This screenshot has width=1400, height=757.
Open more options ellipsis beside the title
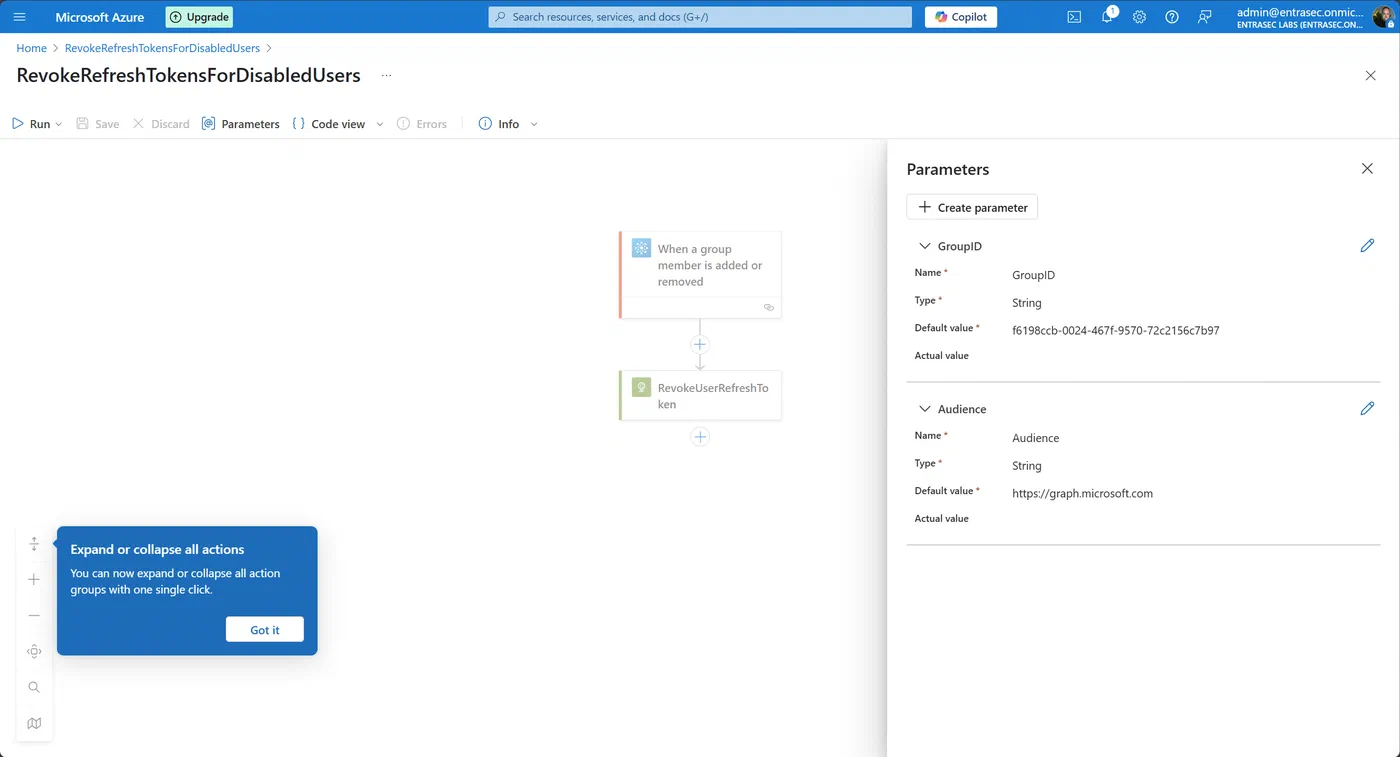pyautogui.click(x=387, y=76)
